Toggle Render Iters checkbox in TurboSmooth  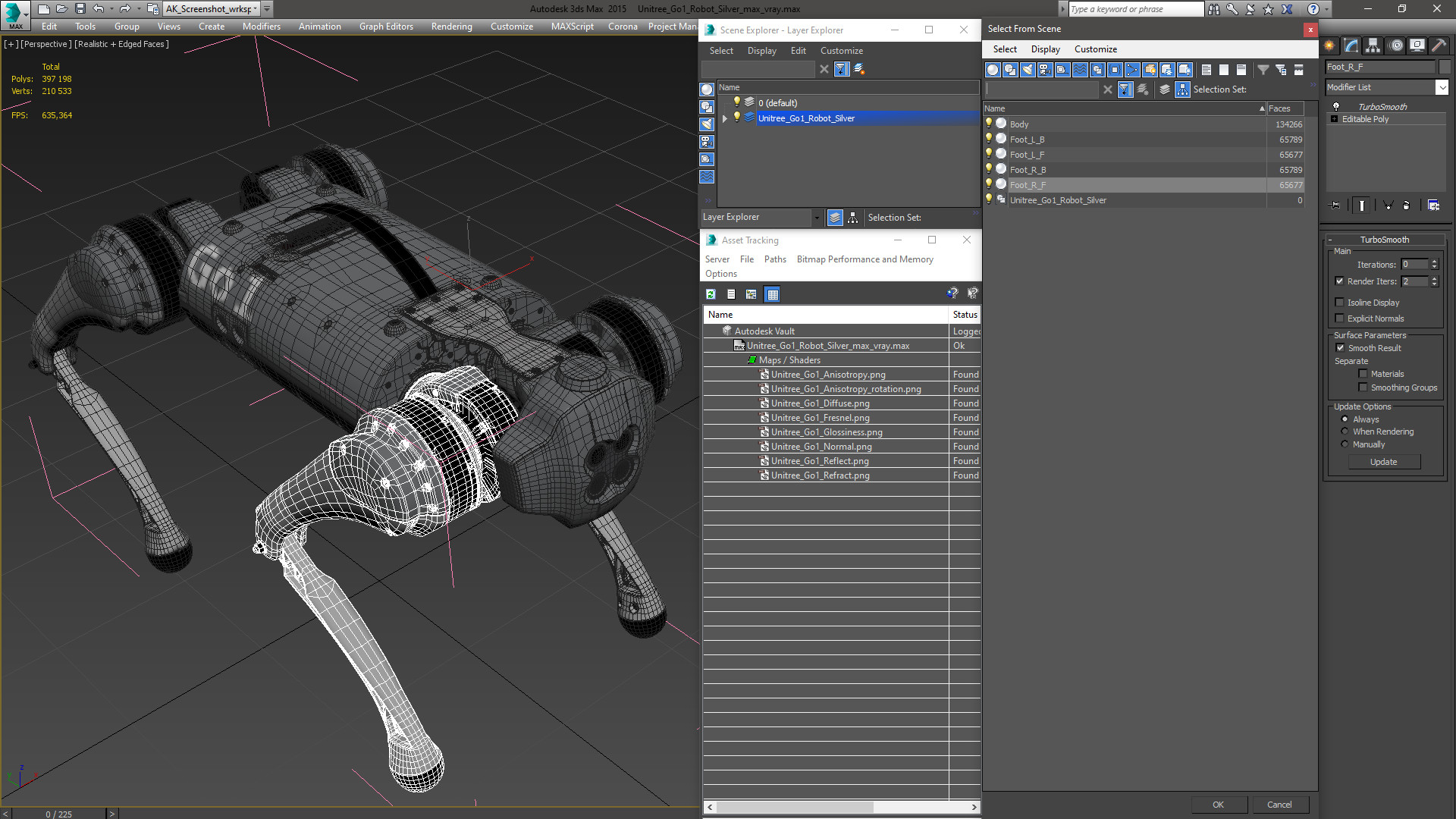pos(1339,281)
